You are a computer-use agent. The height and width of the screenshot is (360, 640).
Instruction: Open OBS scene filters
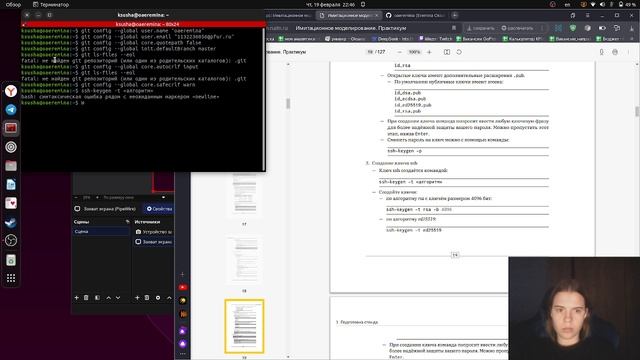click(x=97, y=298)
